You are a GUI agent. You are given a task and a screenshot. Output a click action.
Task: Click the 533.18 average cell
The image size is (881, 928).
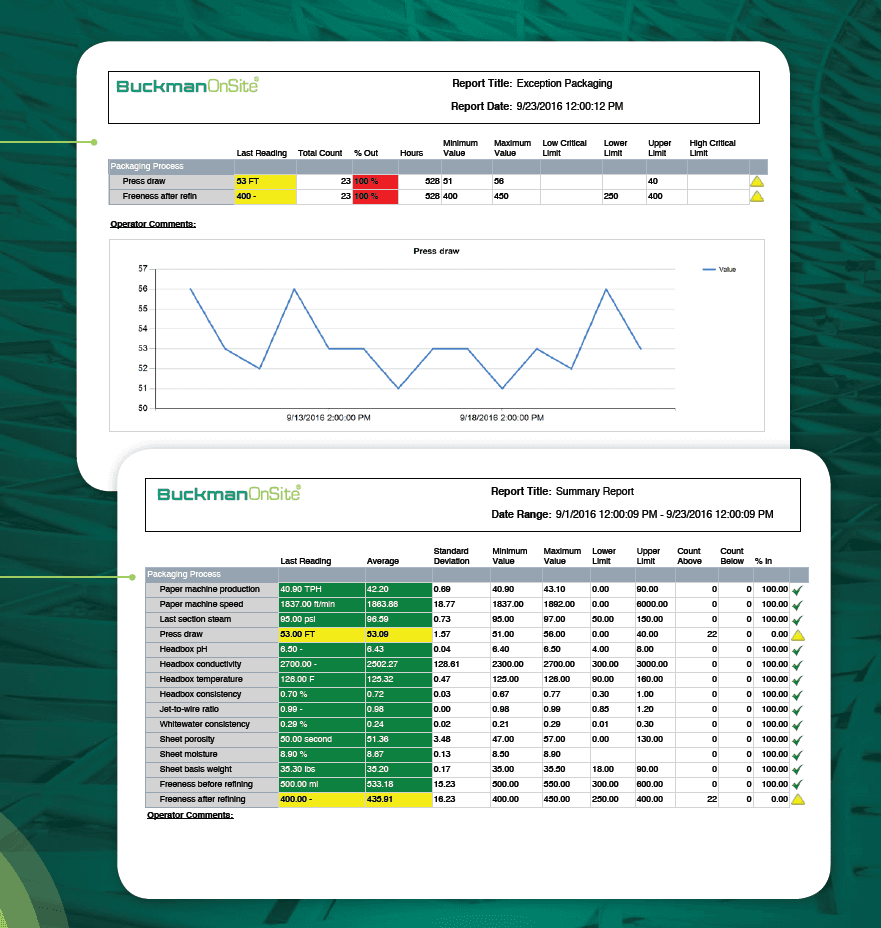pos(399,784)
